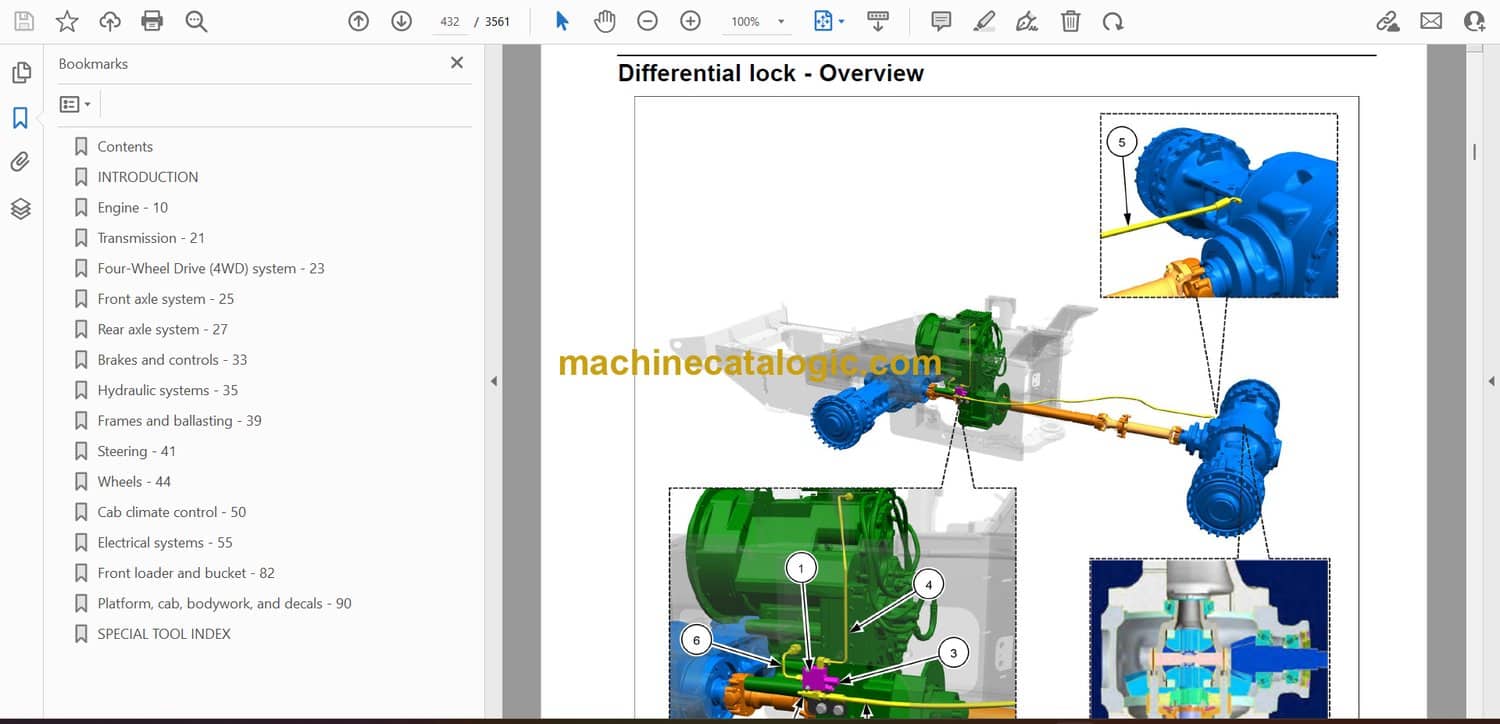Viewport: 1500px width, 724px height.
Task: Jump to Rear axle system - 27 bookmark
Action: (x=162, y=329)
